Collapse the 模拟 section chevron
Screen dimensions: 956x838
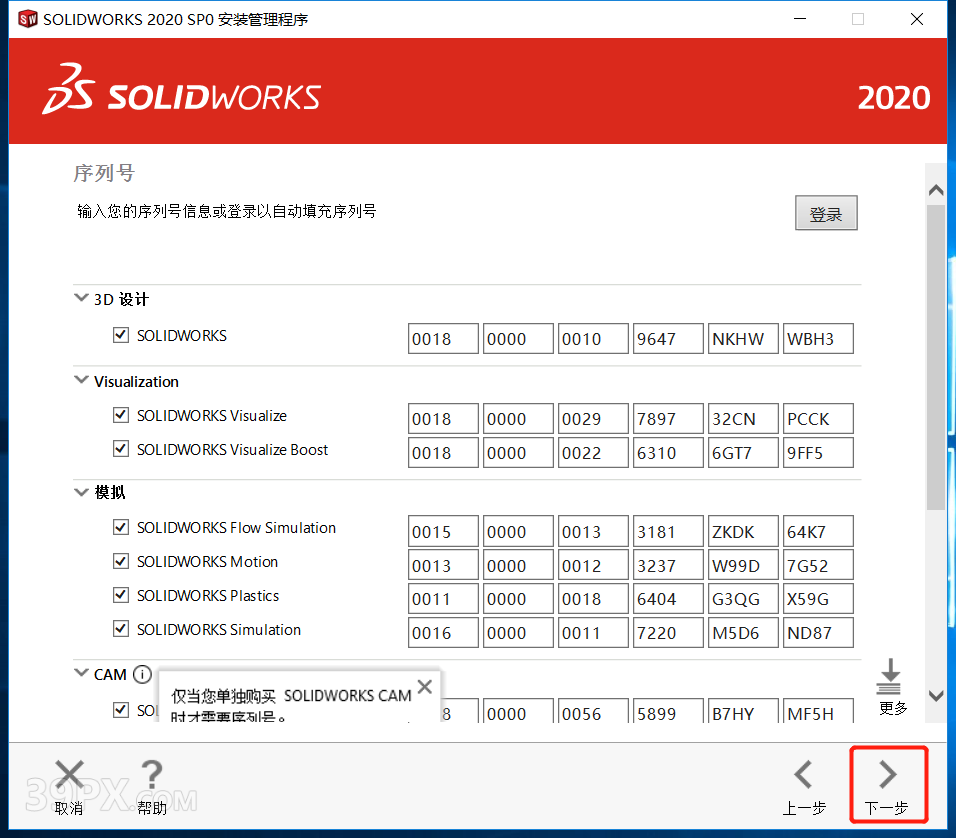[x=81, y=492]
